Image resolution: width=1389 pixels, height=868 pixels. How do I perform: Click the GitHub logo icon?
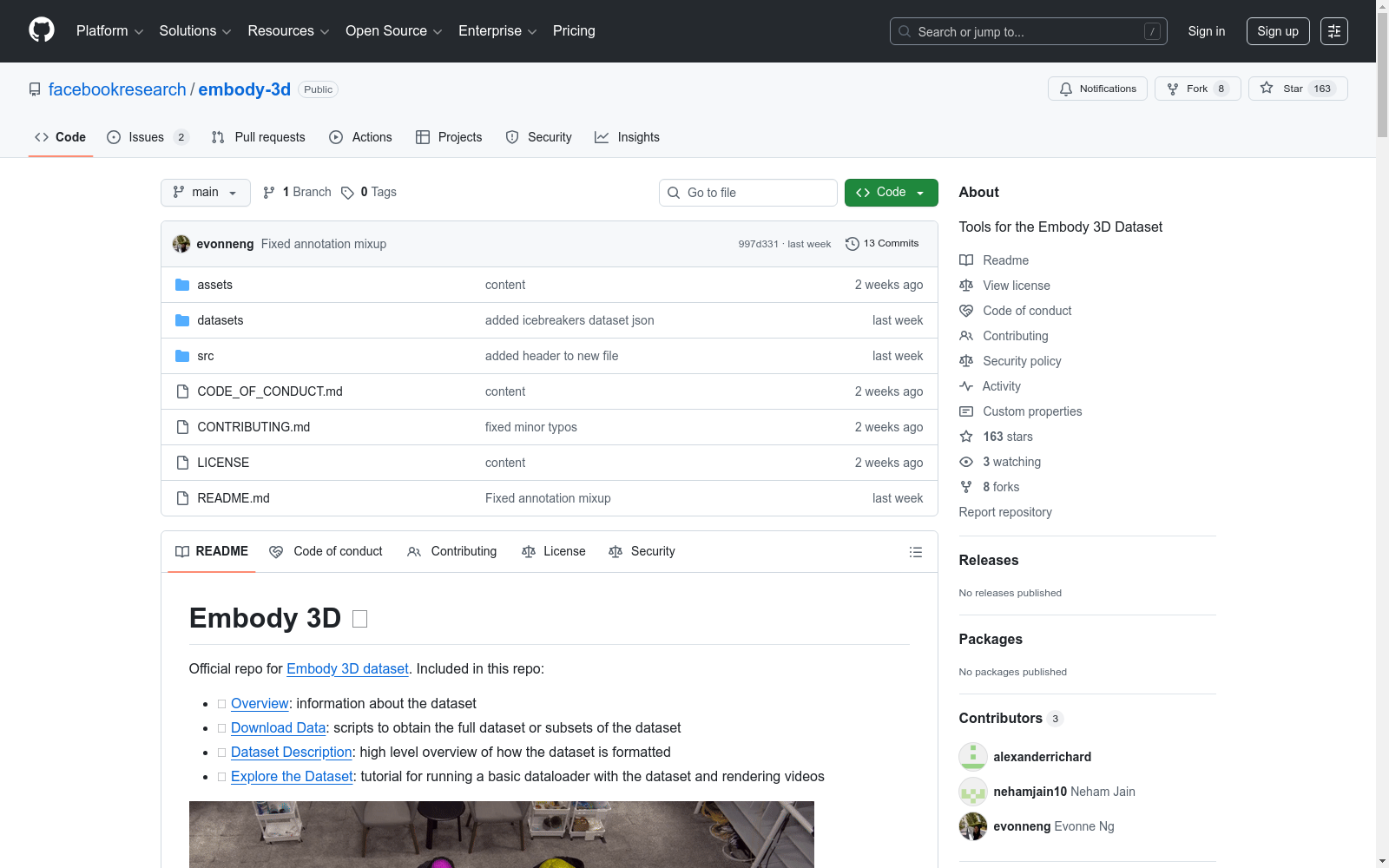[x=42, y=30]
